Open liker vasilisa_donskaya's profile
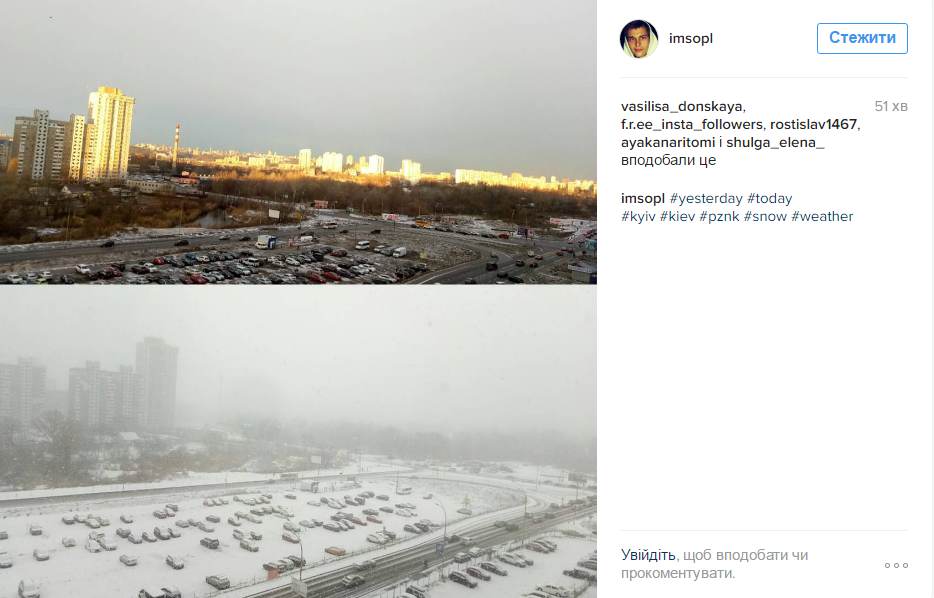Screen dimensions: 934x598 tap(681, 107)
